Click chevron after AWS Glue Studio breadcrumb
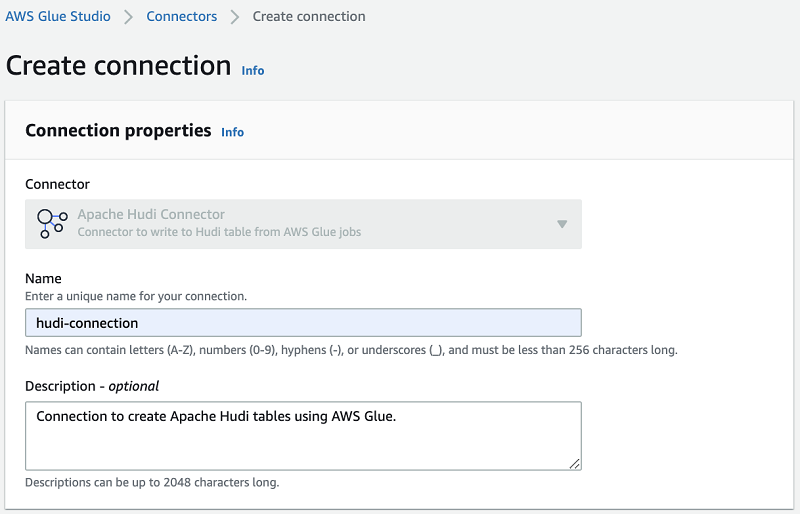Image resolution: width=800 pixels, height=514 pixels. (129, 17)
